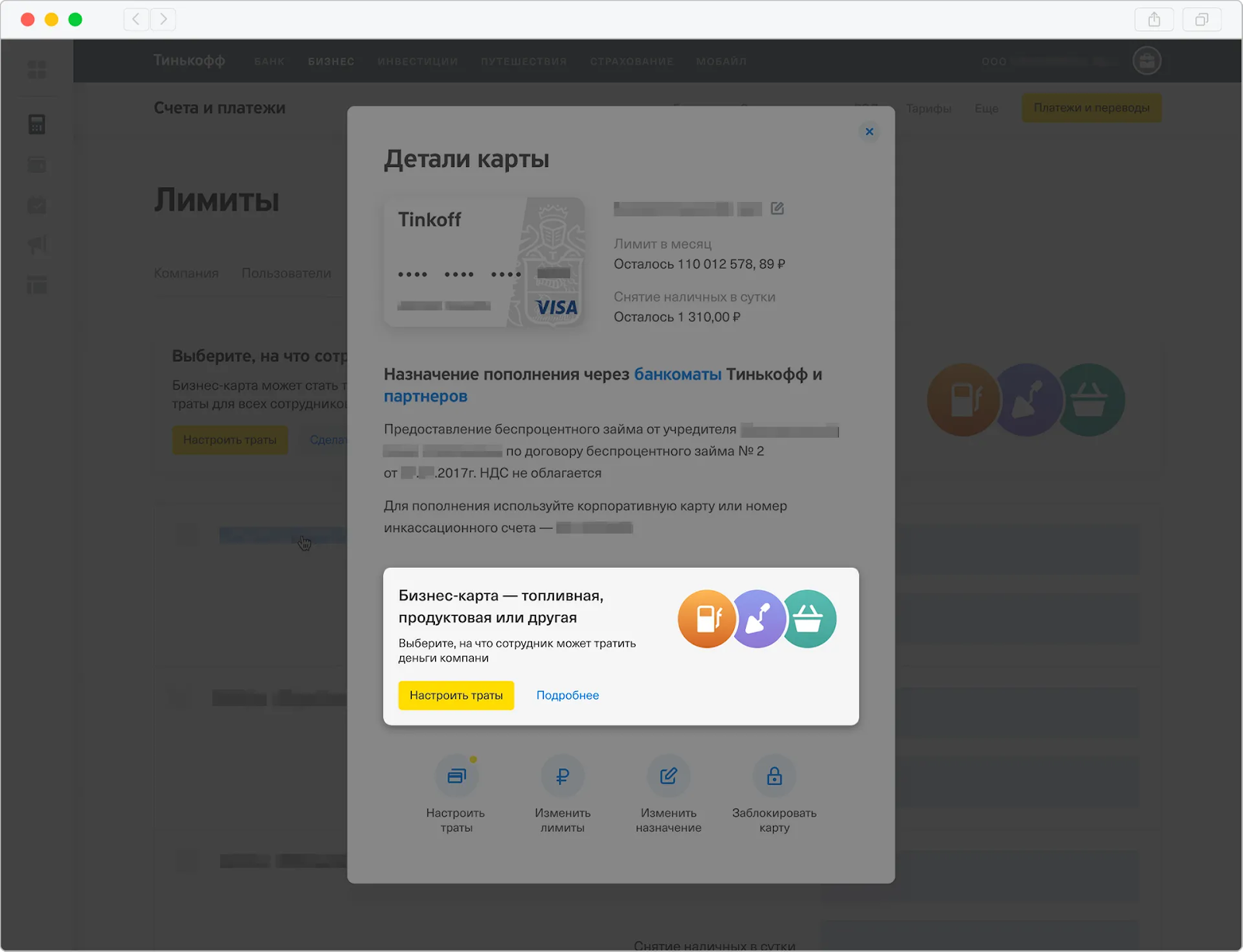
Task: Click the Изменить назначение edit icon
Action: [668, 776]
